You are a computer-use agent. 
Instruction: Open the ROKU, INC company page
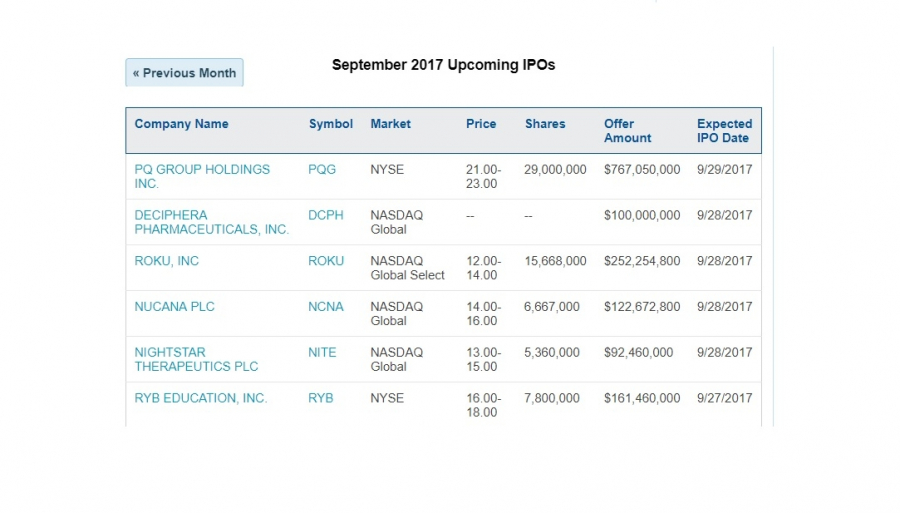point(167,261)
